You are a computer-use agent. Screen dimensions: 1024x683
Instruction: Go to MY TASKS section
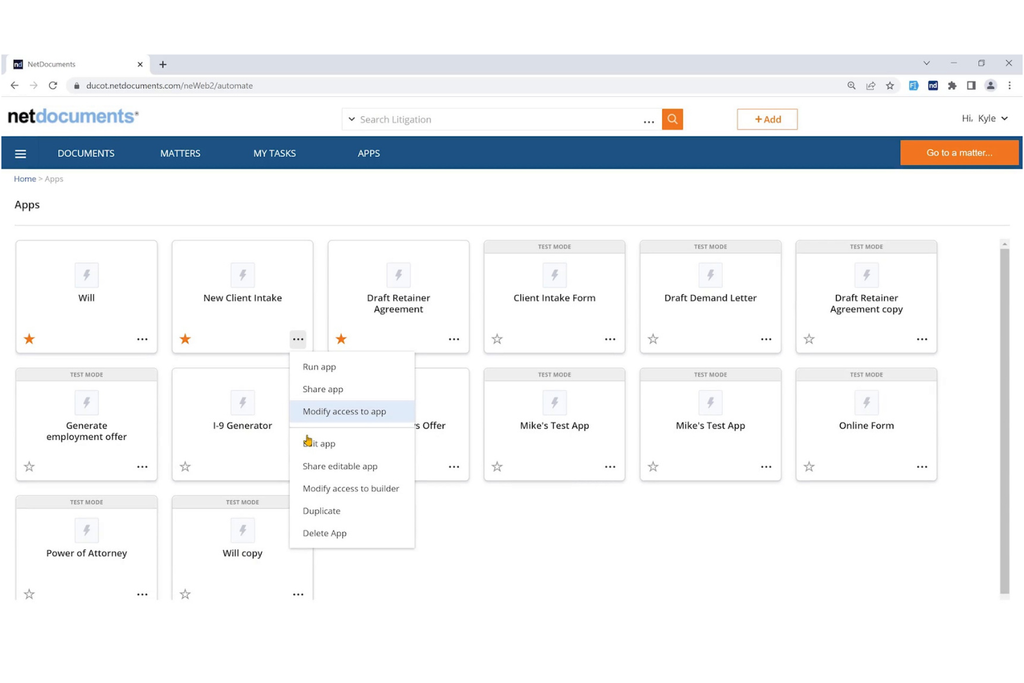[274, 153]
